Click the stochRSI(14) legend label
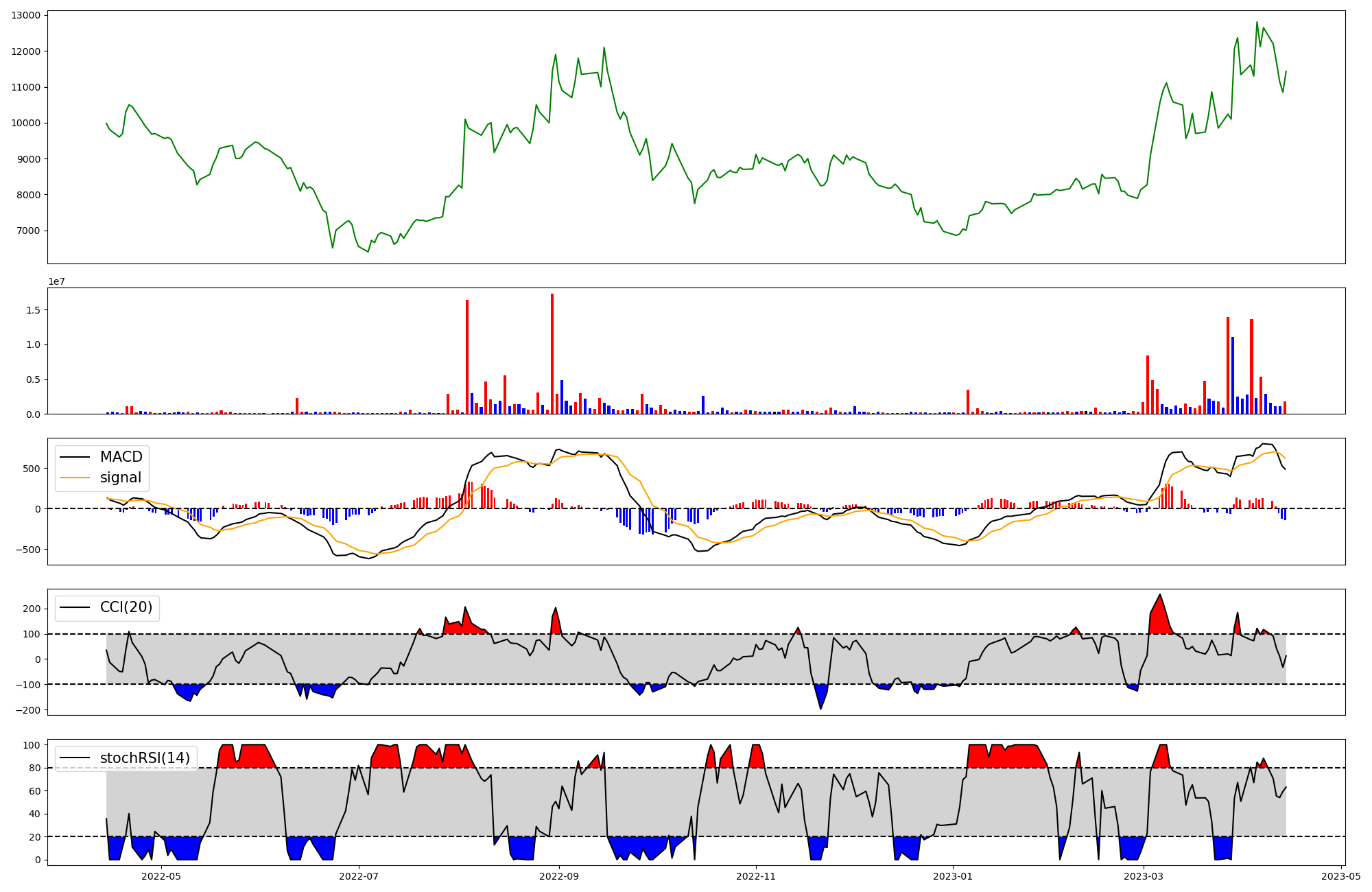This screenshot has height=892, width=1372. pos(145,758)
